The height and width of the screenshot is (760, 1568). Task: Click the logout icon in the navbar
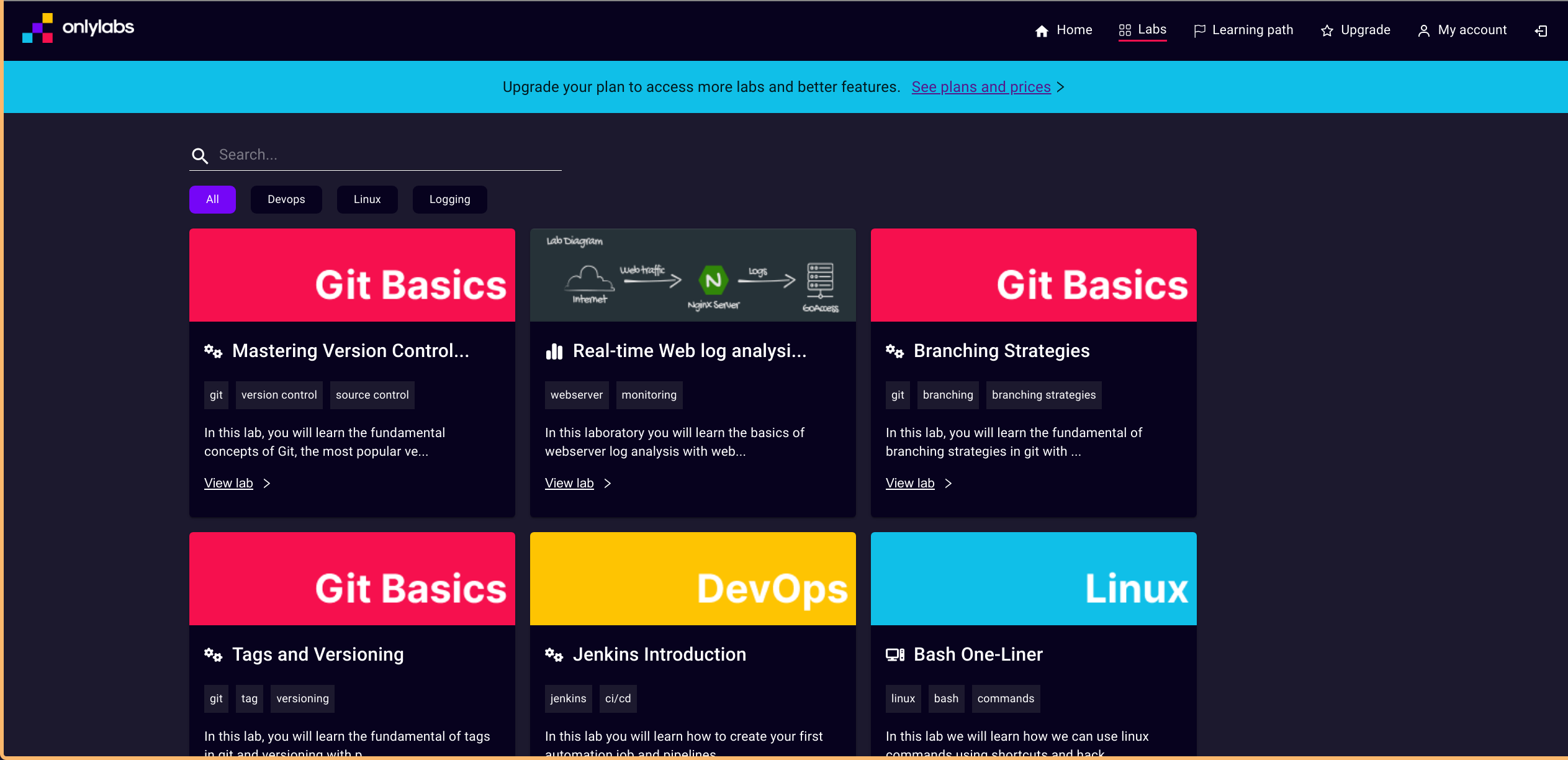[1541, 30]
